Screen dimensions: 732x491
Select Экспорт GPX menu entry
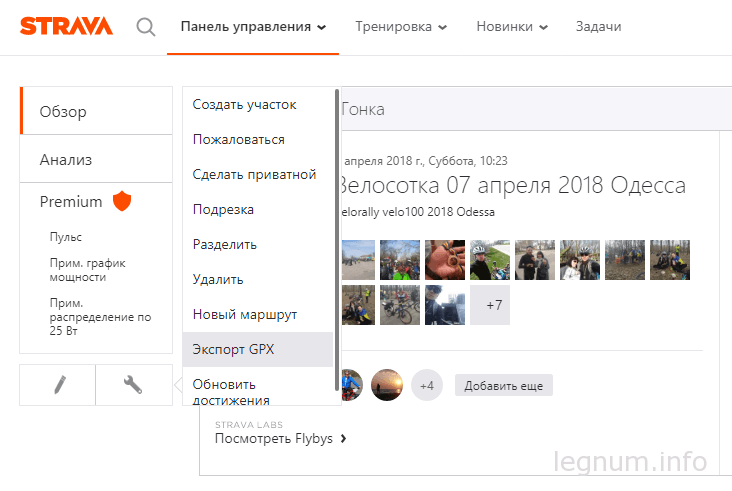tap(258, 349)
